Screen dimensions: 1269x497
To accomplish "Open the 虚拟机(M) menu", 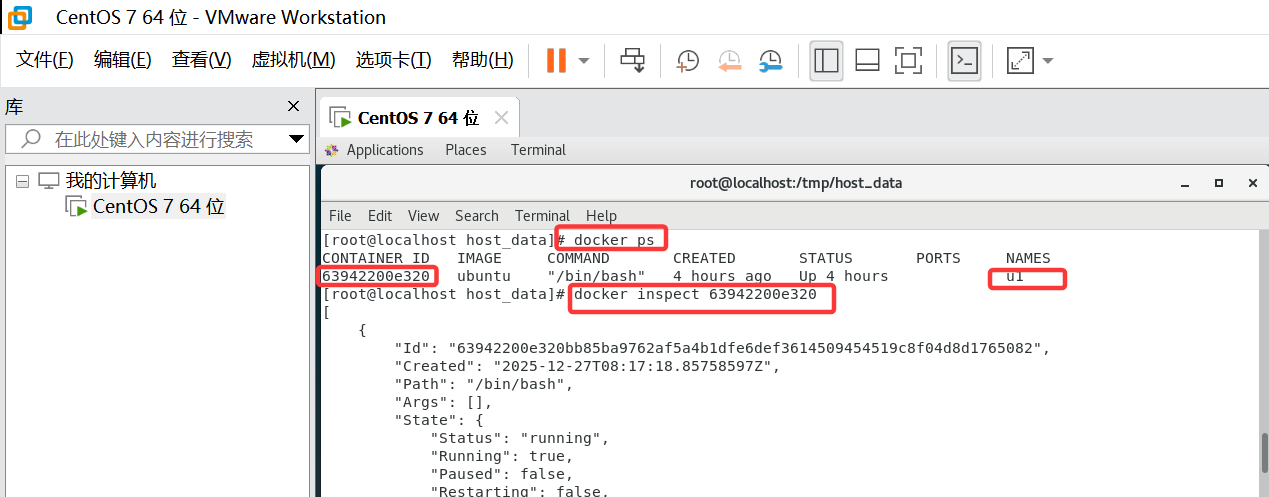I will [293, 60].
